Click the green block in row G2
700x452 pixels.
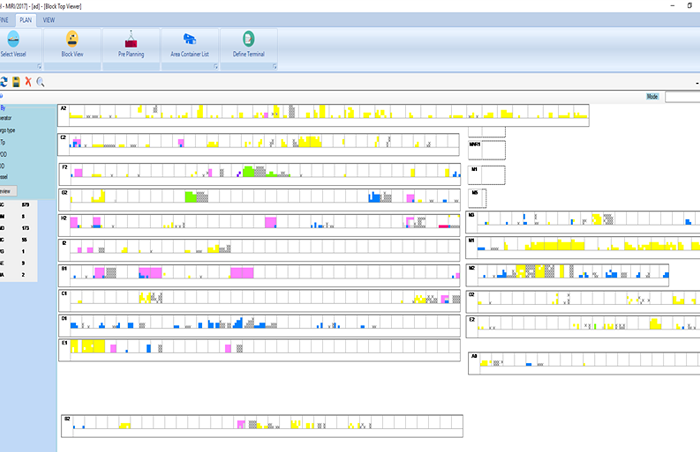tap(189, 195)
